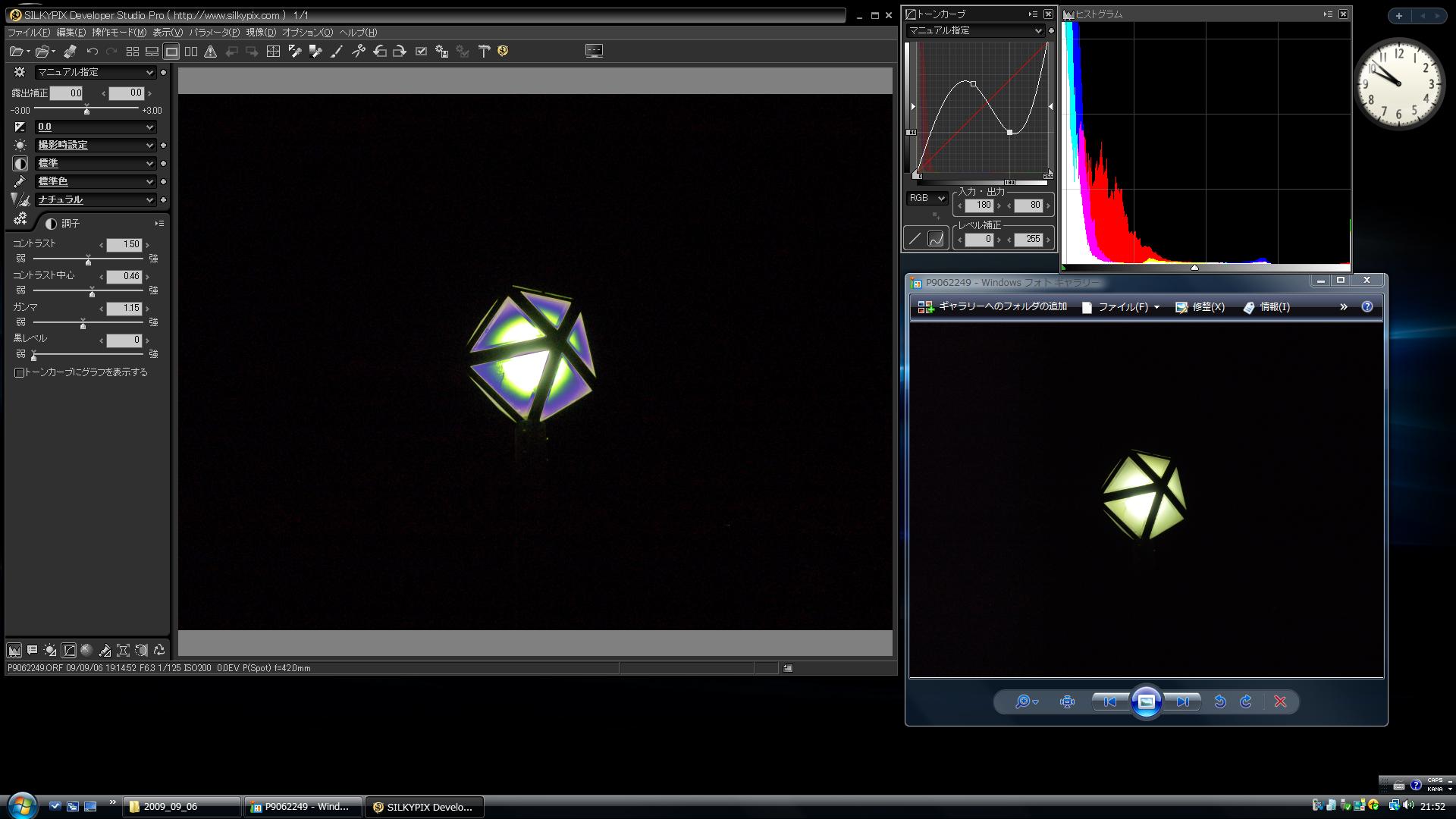Switch to thumbnail grid view mode
This screenshot has width=1456, height=819.
point(132,52)
